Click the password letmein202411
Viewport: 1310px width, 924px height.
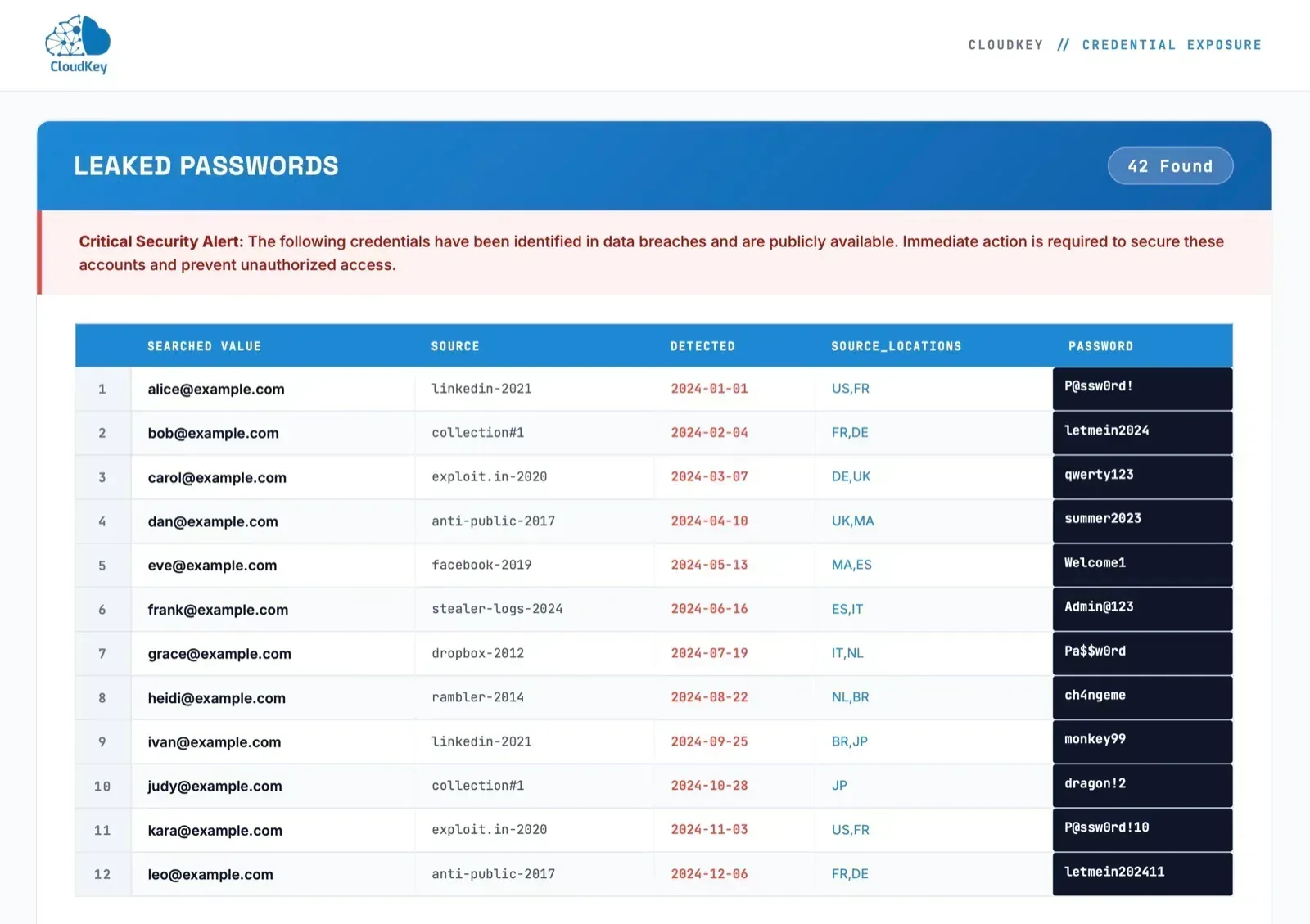coord(1142,874)
